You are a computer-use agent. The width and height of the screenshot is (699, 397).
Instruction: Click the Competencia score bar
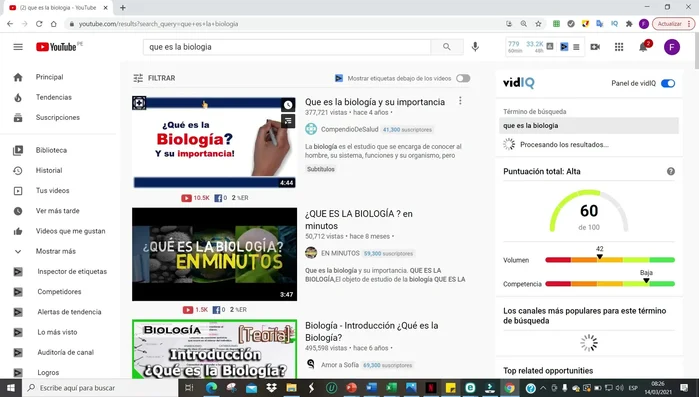[610, 283]
